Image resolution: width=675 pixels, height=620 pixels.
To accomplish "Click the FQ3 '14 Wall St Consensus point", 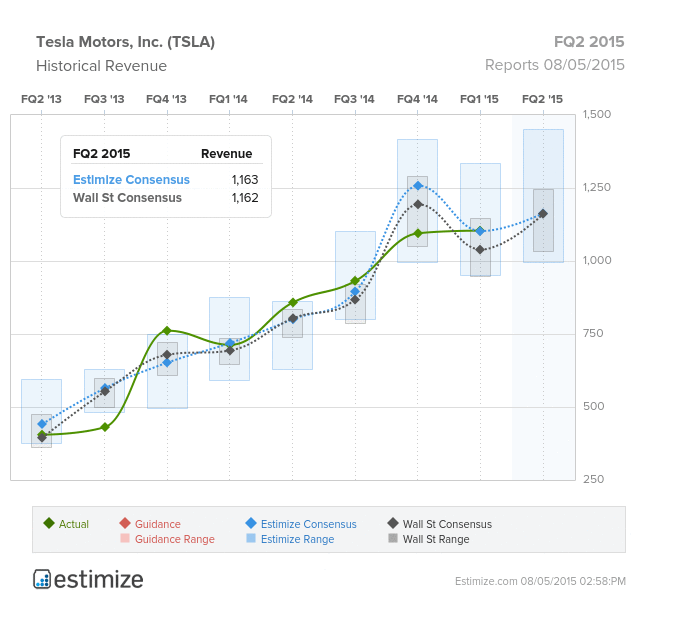I will [355, 299].
